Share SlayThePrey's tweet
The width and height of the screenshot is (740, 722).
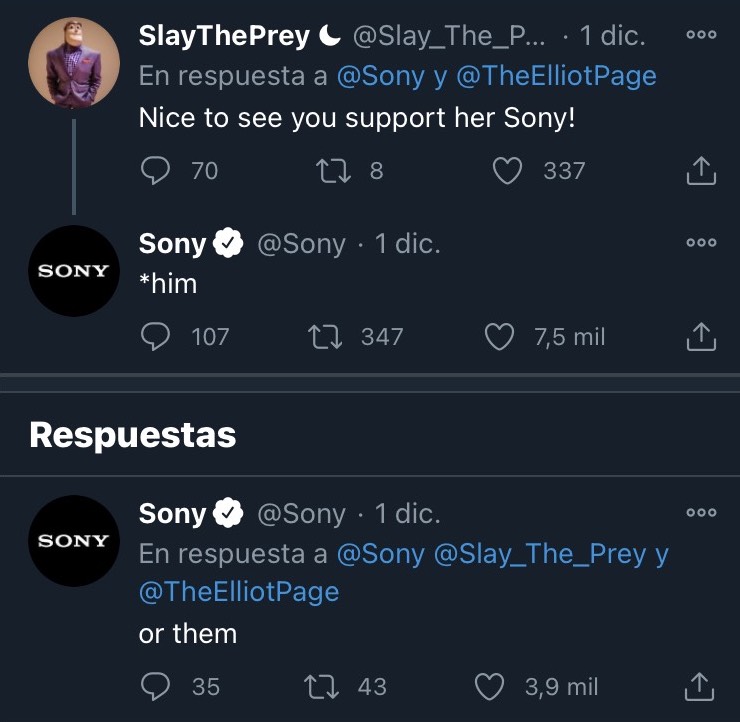pyautogui.click(x=702, y=172)
